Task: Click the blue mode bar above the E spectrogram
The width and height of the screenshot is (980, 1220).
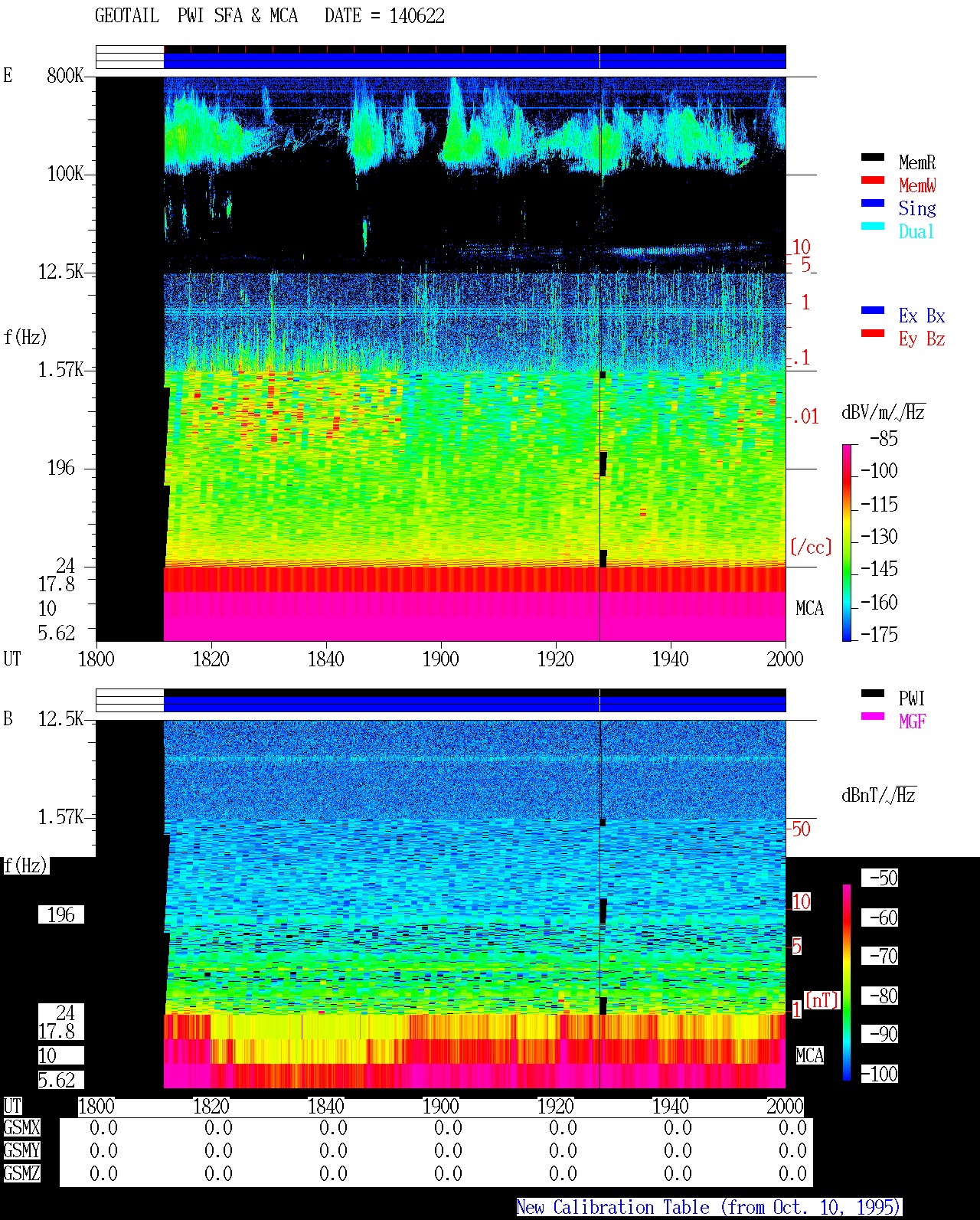Action: click(475, 61)
